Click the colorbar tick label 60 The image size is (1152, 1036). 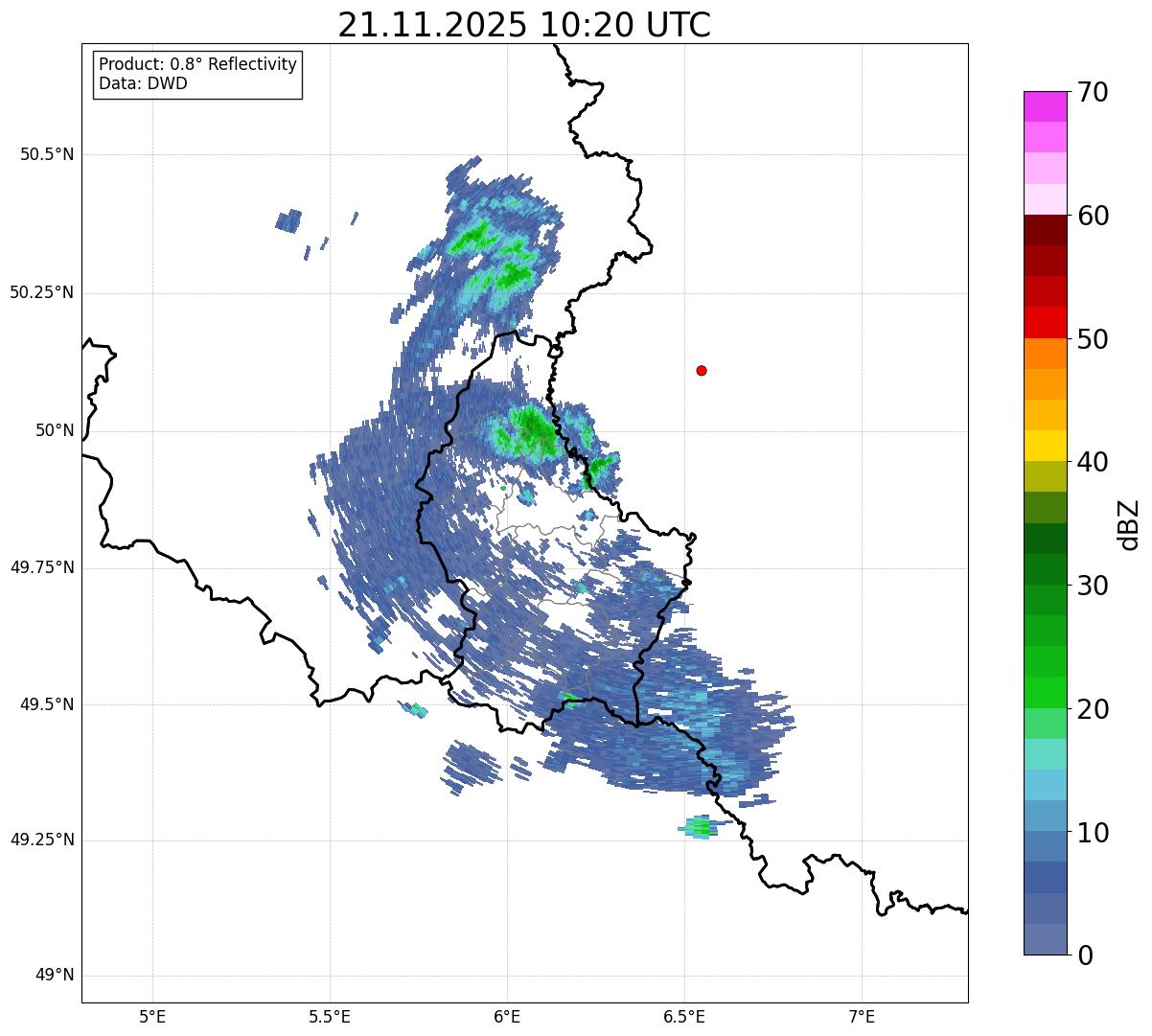click(1093, 216)
